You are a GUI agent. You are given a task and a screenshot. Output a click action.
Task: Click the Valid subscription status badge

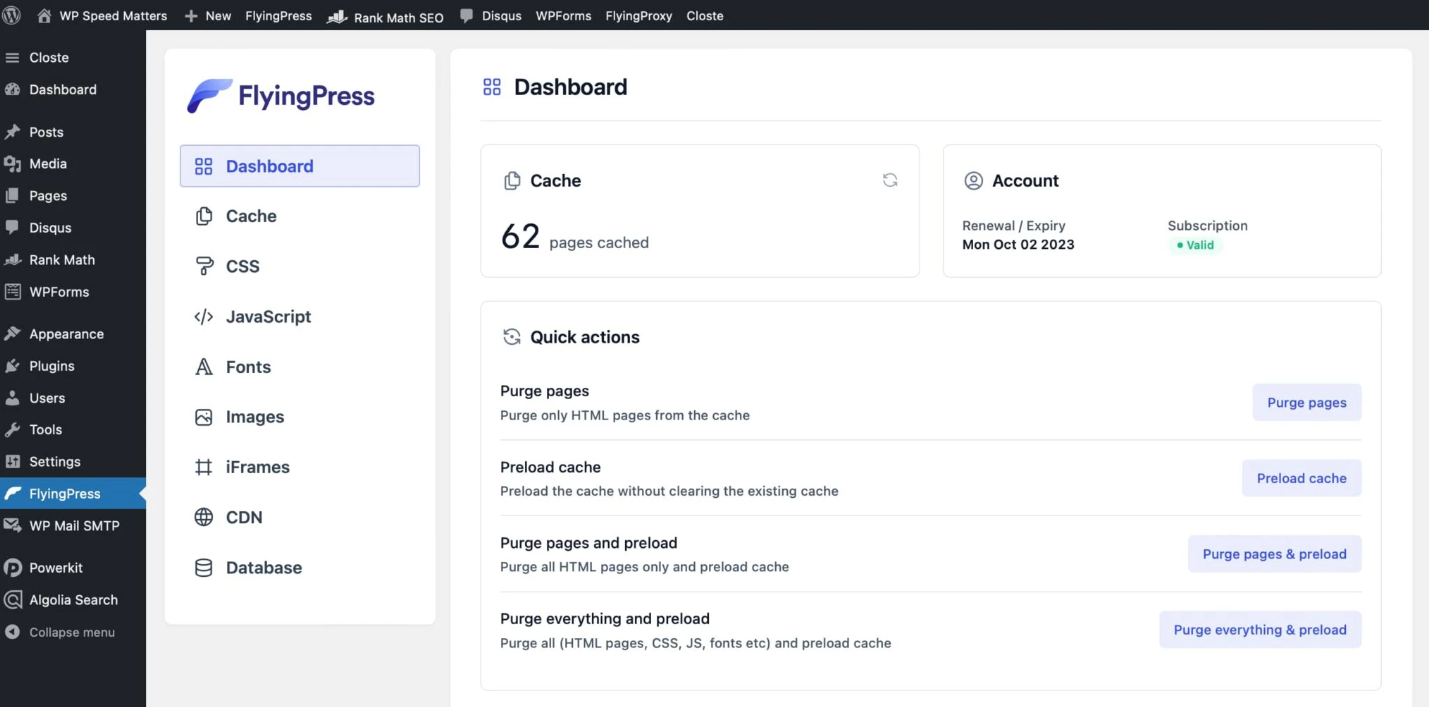click(x=1195, y=245)
